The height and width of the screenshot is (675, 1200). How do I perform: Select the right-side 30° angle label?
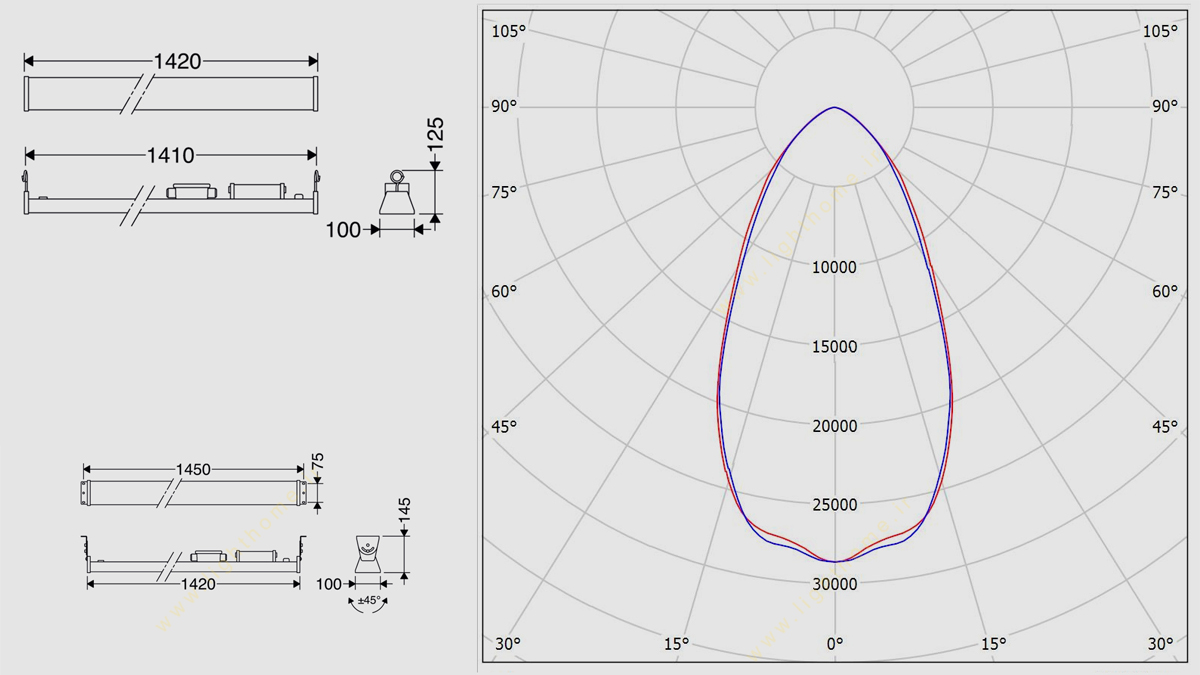[x=1160, y=643]
